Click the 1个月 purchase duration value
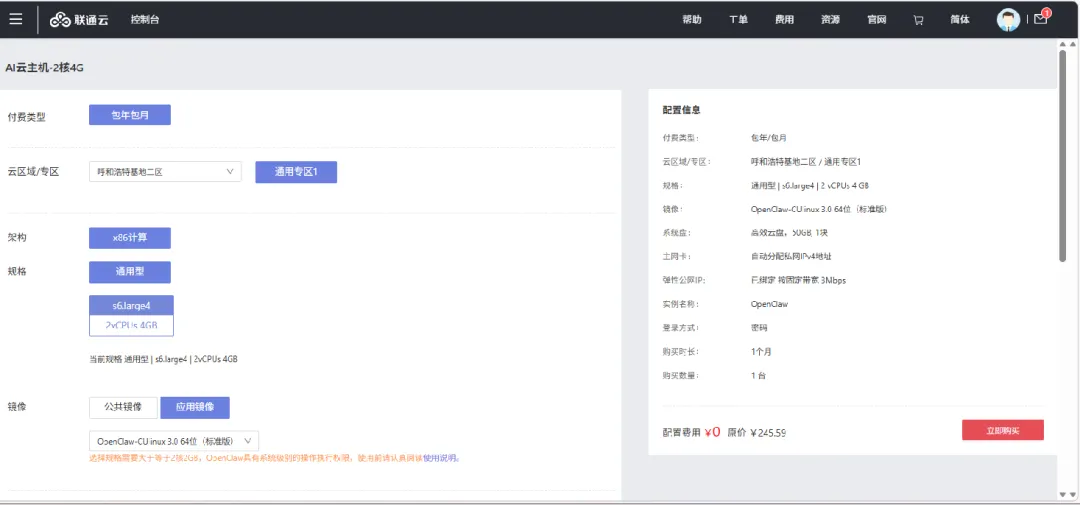The image size is (1080, 505). 761,352
